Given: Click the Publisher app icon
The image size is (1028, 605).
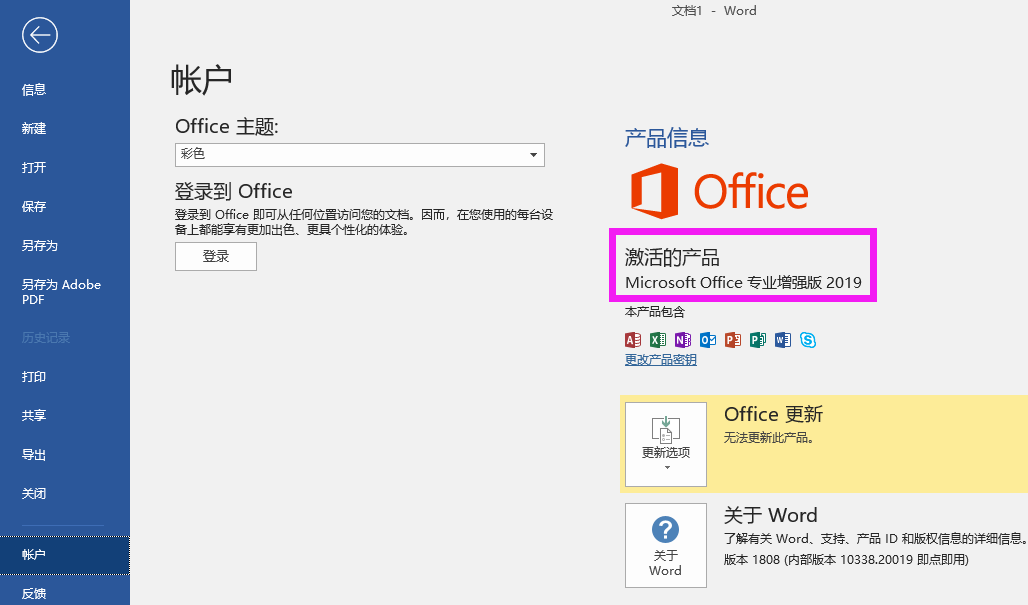Looking at the screenshot, I should click(x=758, y=340).
